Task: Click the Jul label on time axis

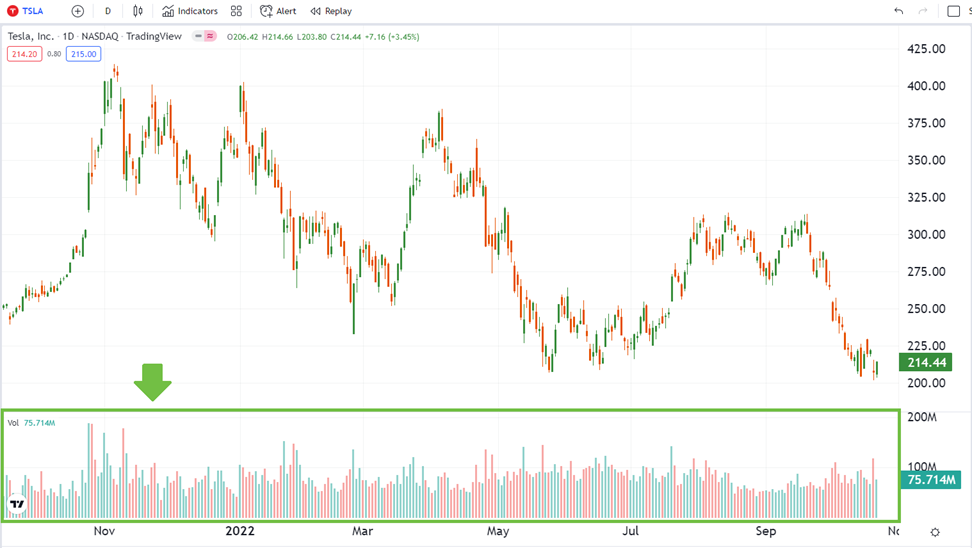Action: pyautogui.click(x=630, y=531)
